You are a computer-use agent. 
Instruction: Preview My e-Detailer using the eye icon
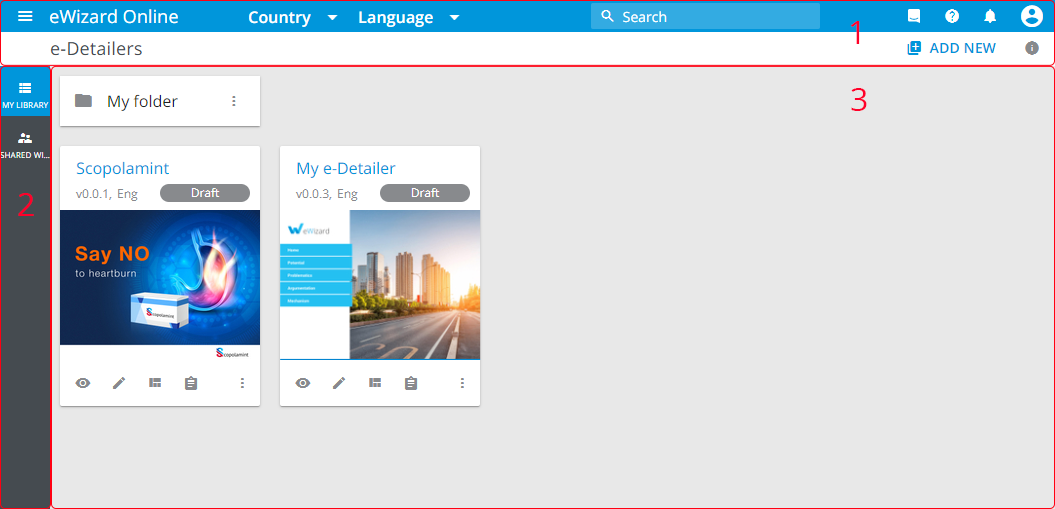(303, 383)
